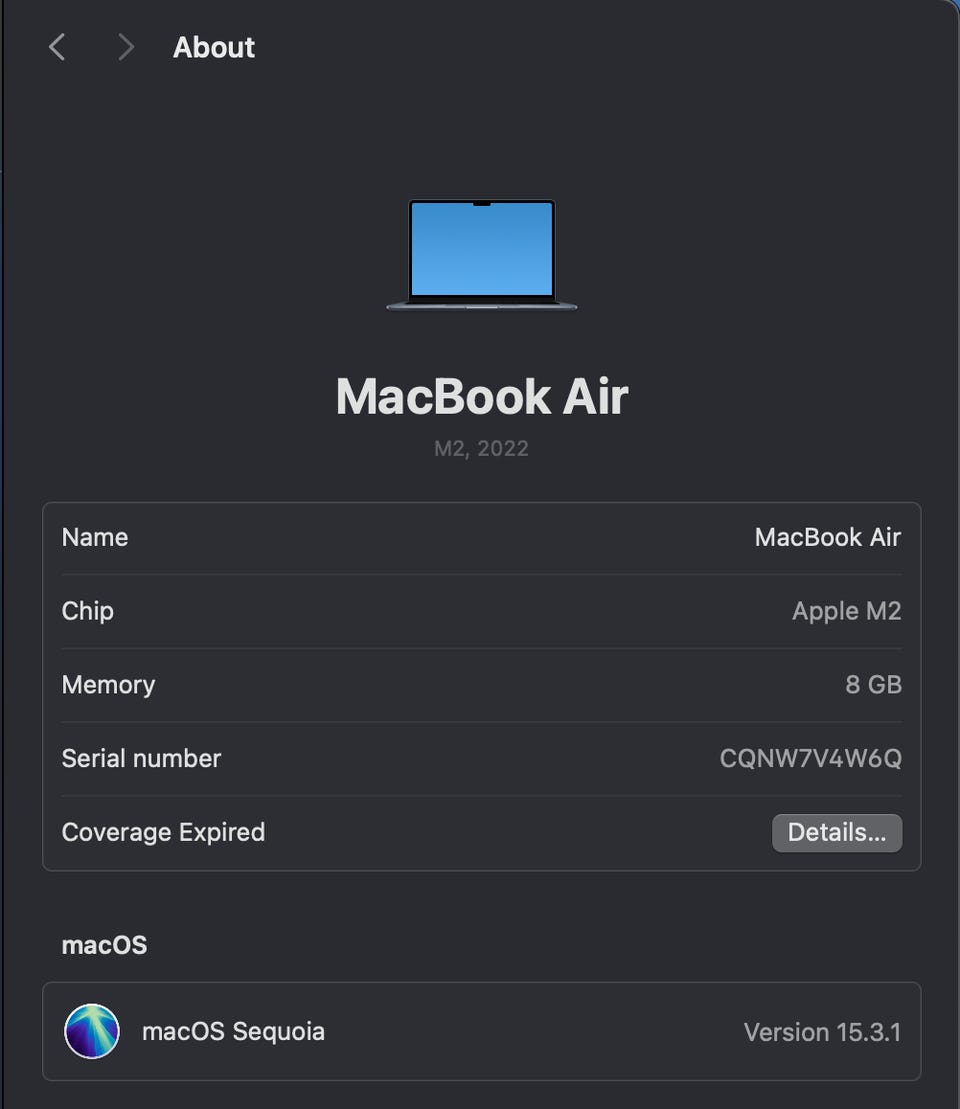This screenshot has width=960, height=1109.
Task: Click the macOS Sequoia name text
Action: coord(233,1031)
